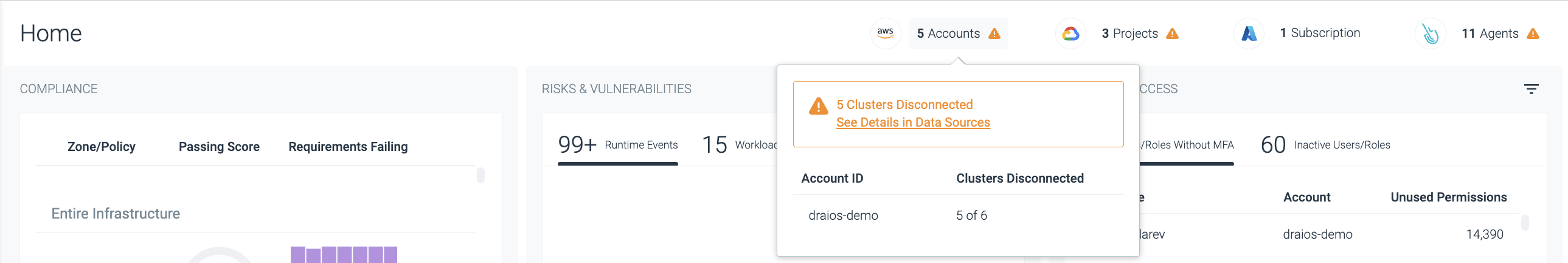Click warning icon beside 3 Projects
The width and height of the screenshot is (1568, 263).
[x=1172, y=33]
